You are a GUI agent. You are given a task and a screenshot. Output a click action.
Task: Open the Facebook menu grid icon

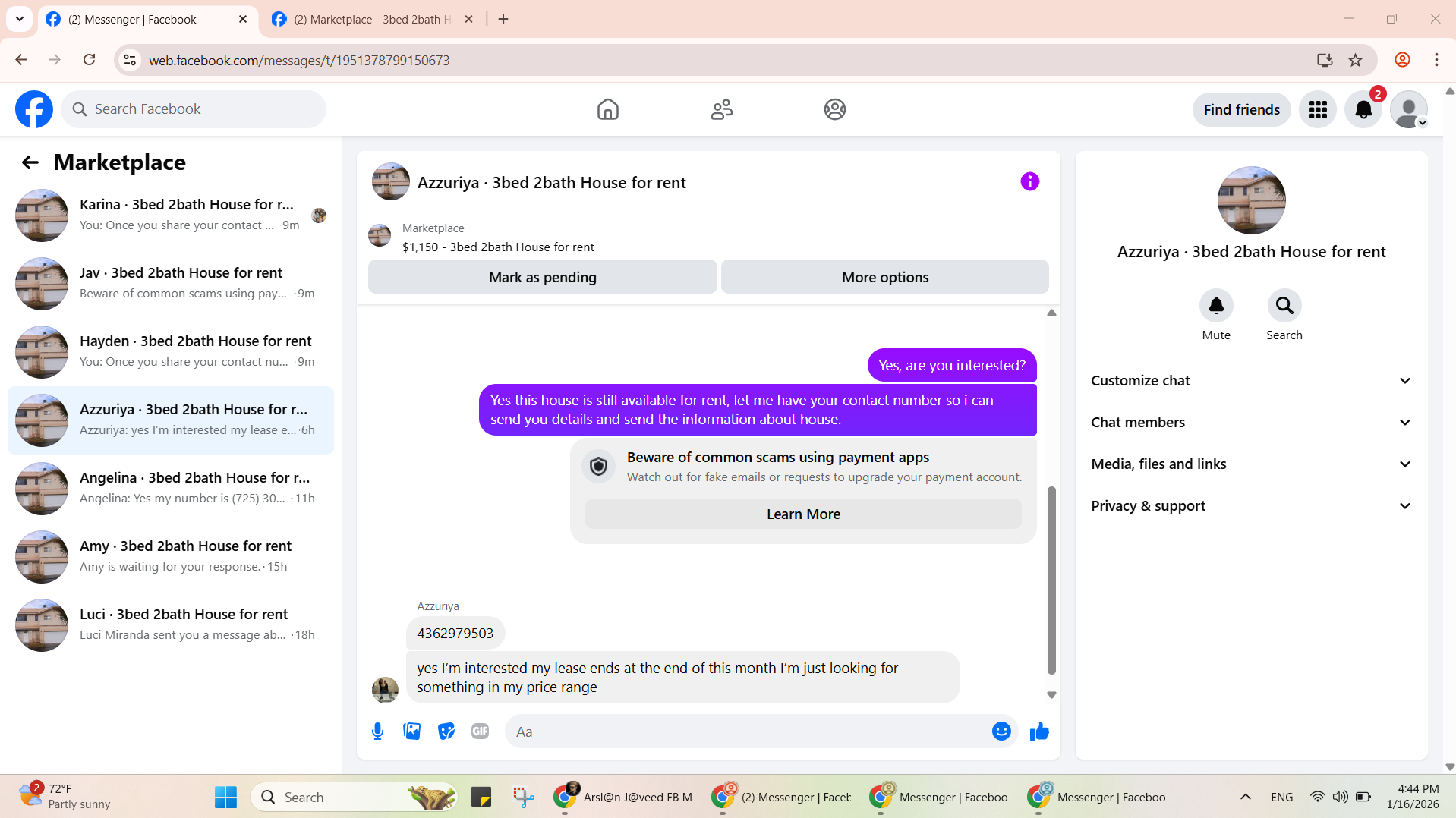(1318, 110)
